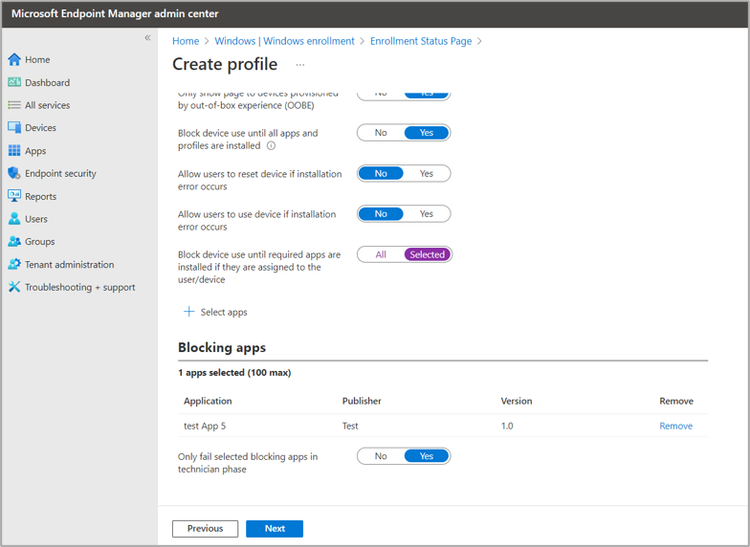Click the Users icon in sidebar
The image size is (750, 547).
[x=14, y=219]
